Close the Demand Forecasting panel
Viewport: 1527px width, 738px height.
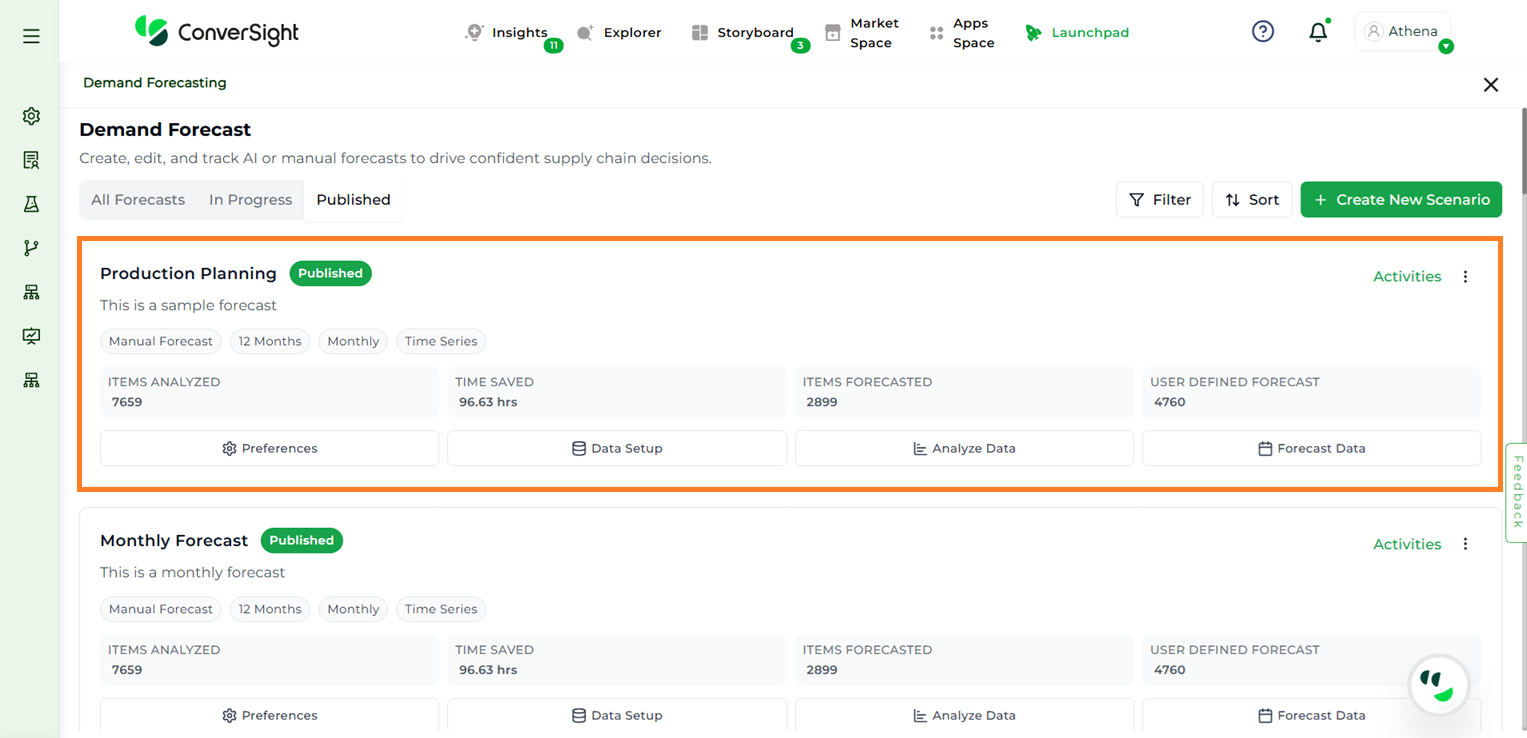tap(1490, 85)
